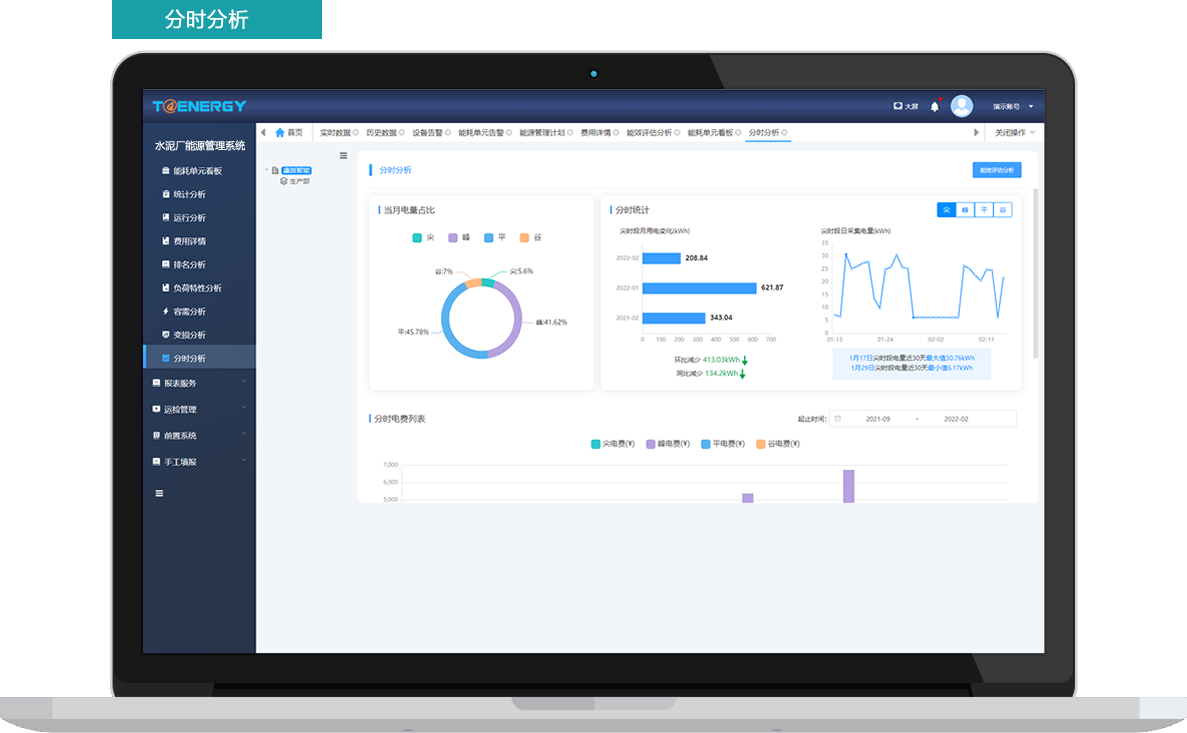Collapse the sidebar using the bottom menu icon
Screen dimensions: 1187x733
(x=159, y=493)
